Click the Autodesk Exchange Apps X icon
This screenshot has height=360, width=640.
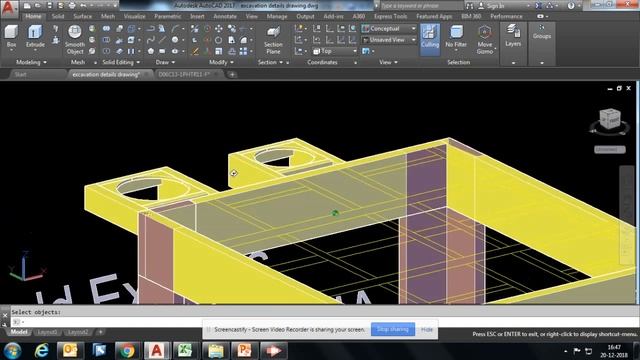[539, 6]
